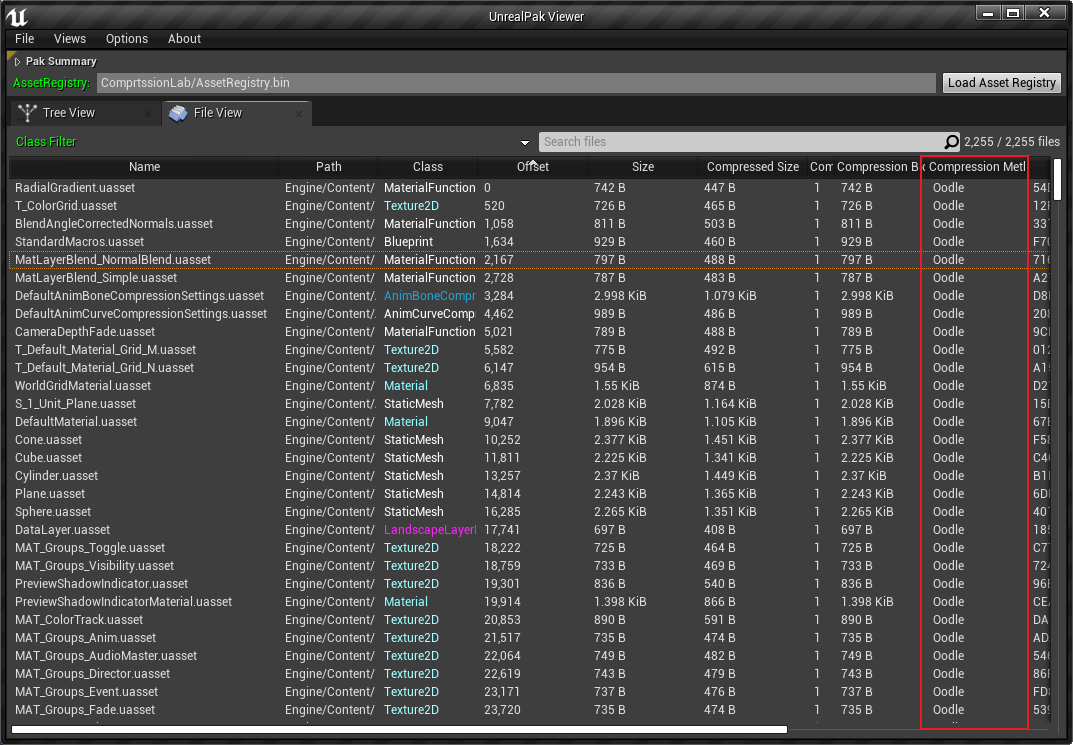Click the Load Asset Registry button

(x=1002, y=83)
